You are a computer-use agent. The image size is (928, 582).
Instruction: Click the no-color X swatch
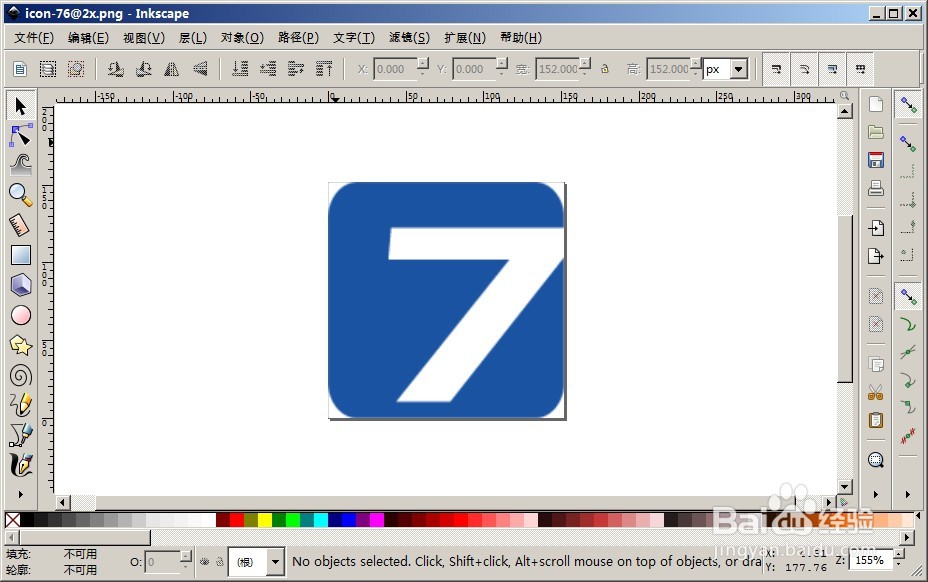12,520
